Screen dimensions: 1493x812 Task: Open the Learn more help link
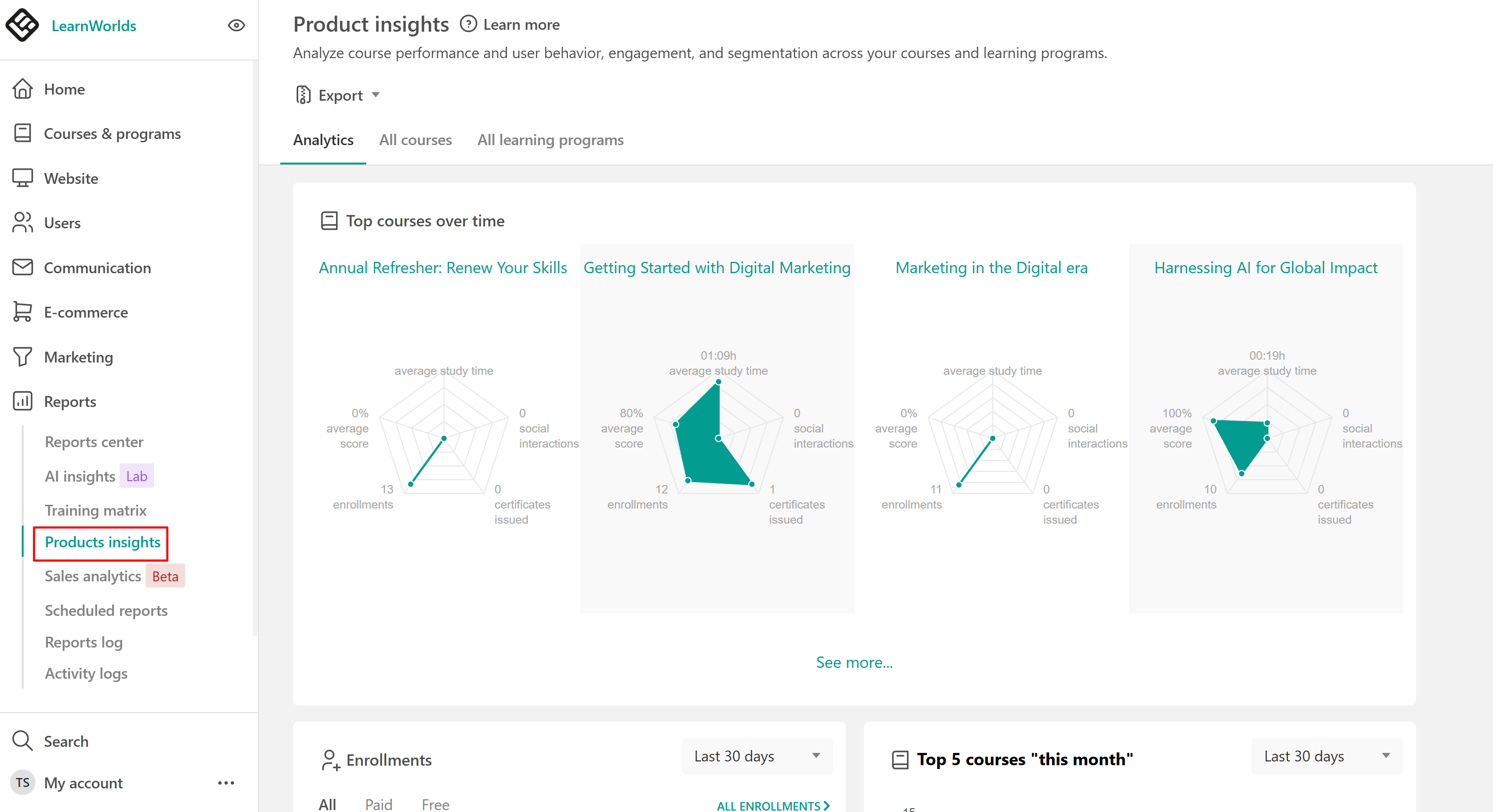coord(510,25)
